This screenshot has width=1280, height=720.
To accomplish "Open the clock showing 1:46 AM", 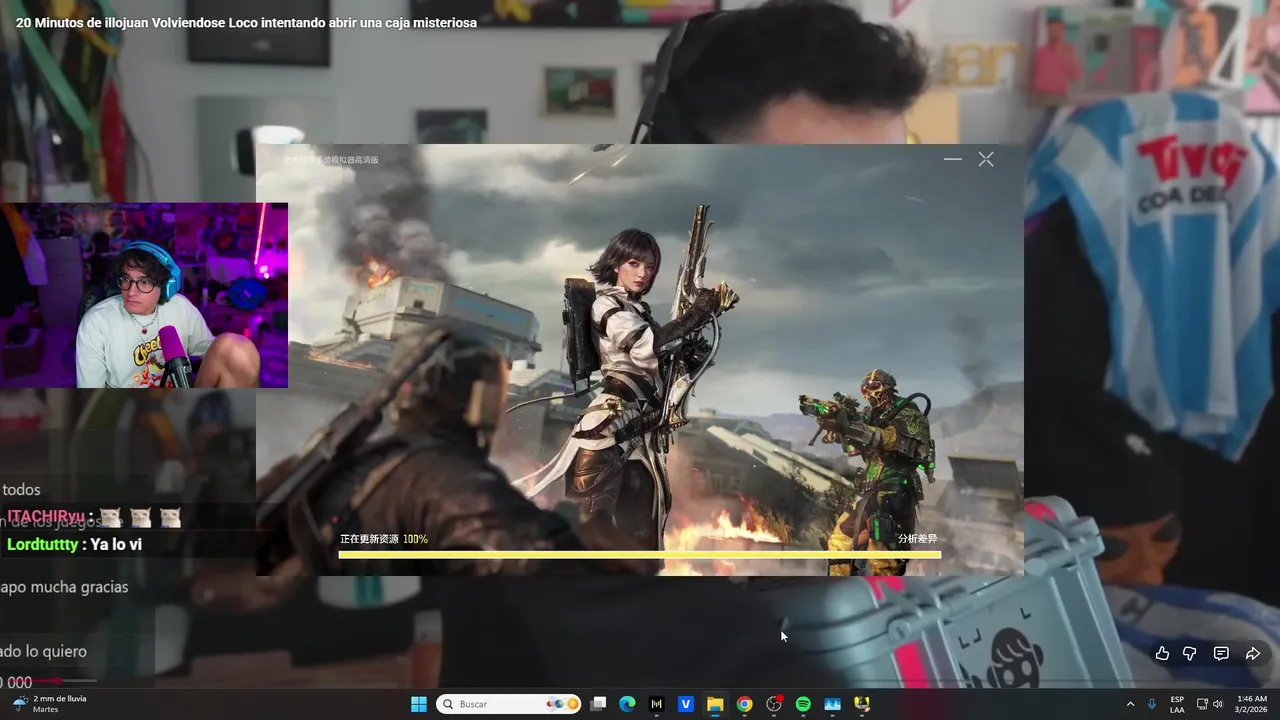I will coord(1252,704).
